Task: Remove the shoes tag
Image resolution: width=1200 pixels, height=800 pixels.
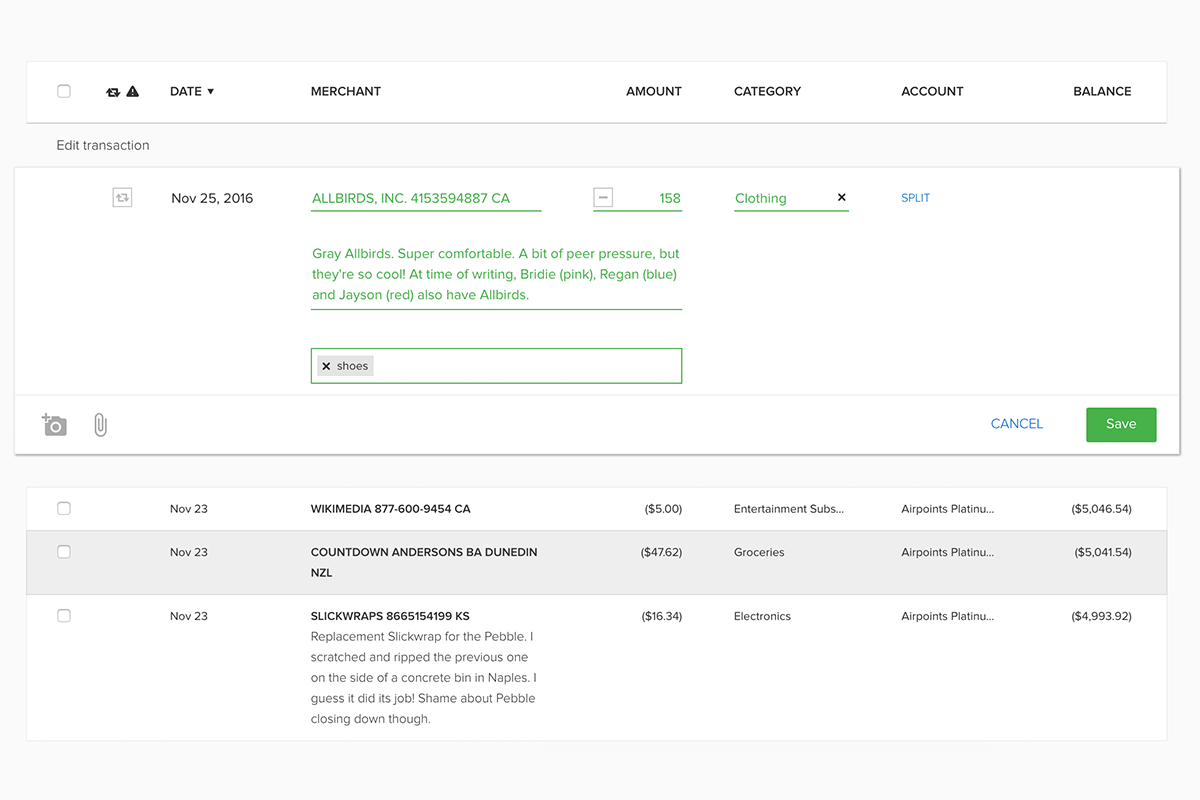Action: coord(326,366)
